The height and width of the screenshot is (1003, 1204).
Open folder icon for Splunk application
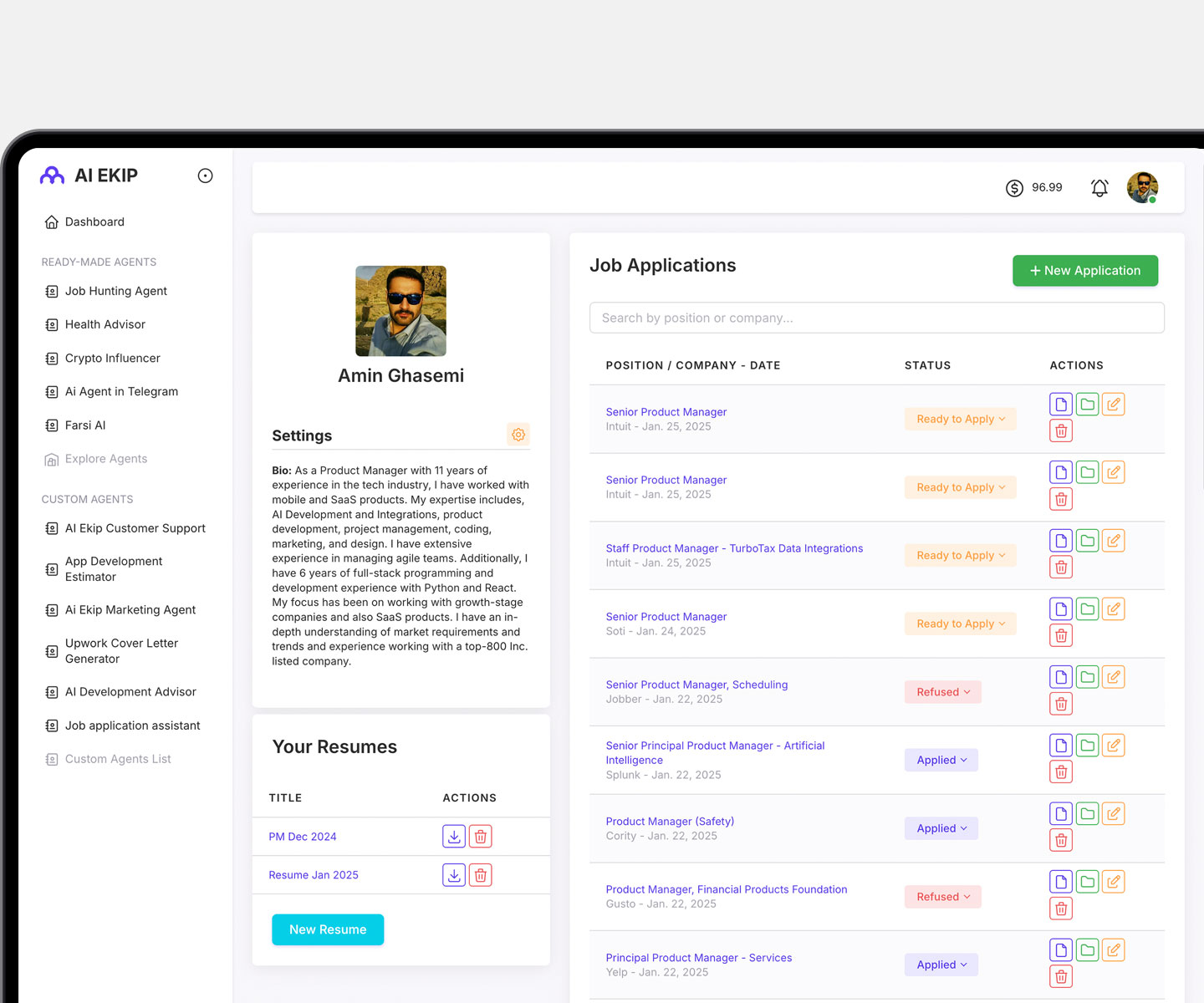(1087, 746)
